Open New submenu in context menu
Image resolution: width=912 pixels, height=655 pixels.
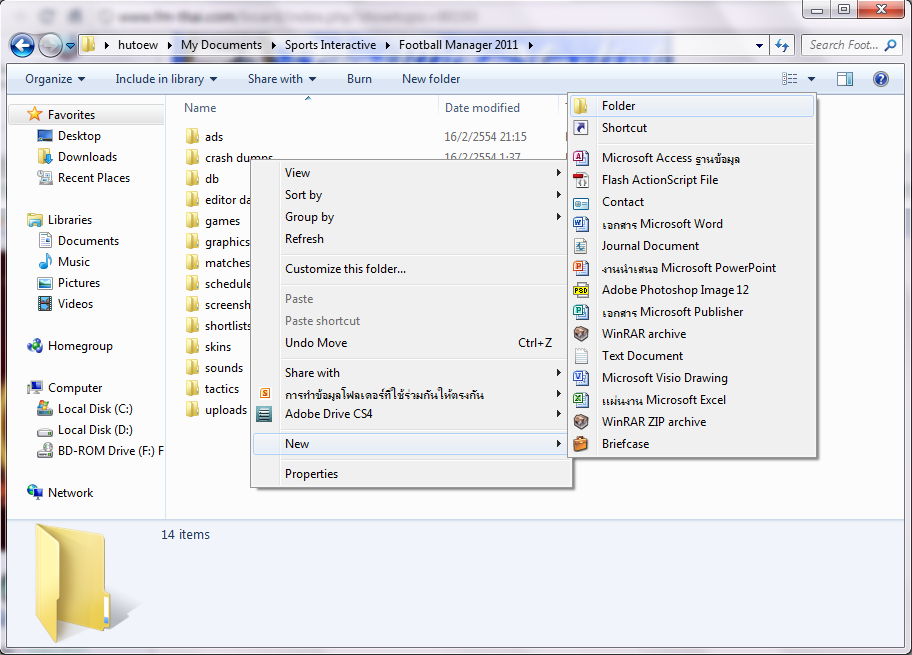(411, 444)
